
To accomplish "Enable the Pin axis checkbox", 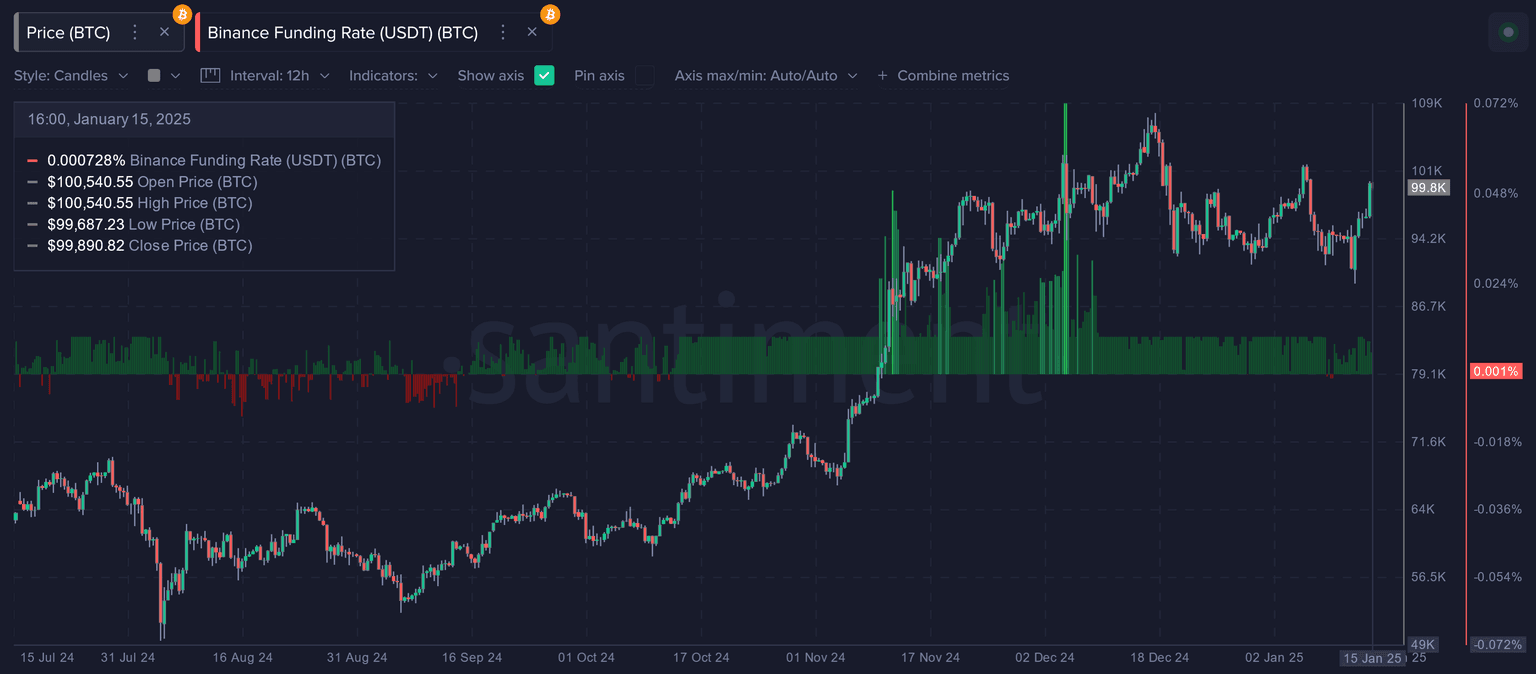I will [645, 75].
